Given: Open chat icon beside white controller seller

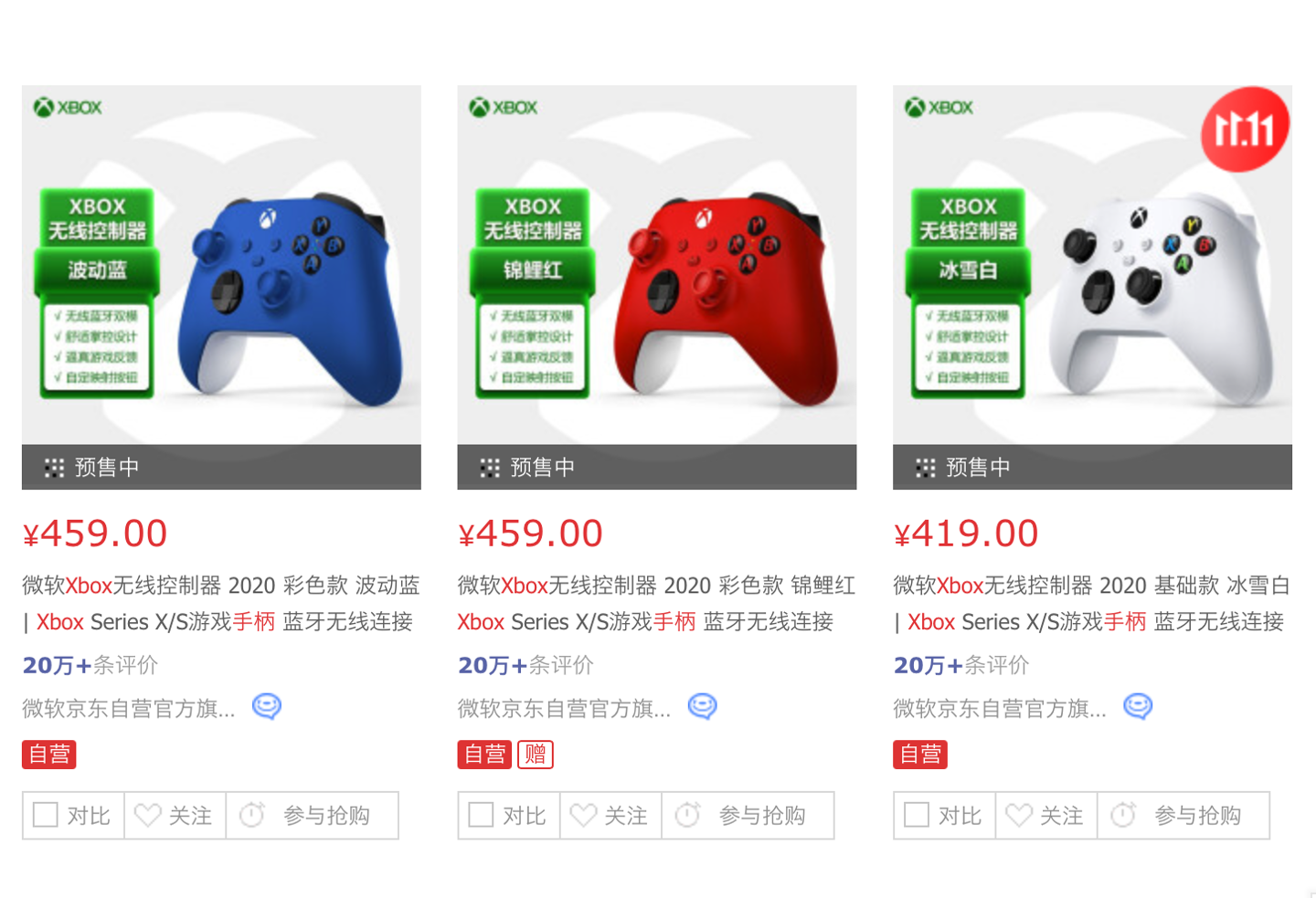Looking at the screenshot, I should pyautogui.click(x=1138, y=706).
